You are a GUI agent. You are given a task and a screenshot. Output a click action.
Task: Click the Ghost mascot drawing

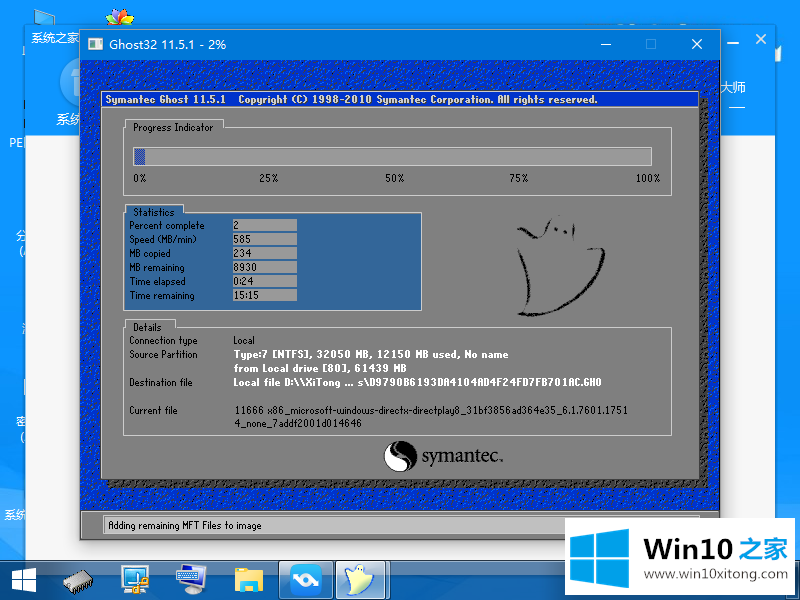560,265
